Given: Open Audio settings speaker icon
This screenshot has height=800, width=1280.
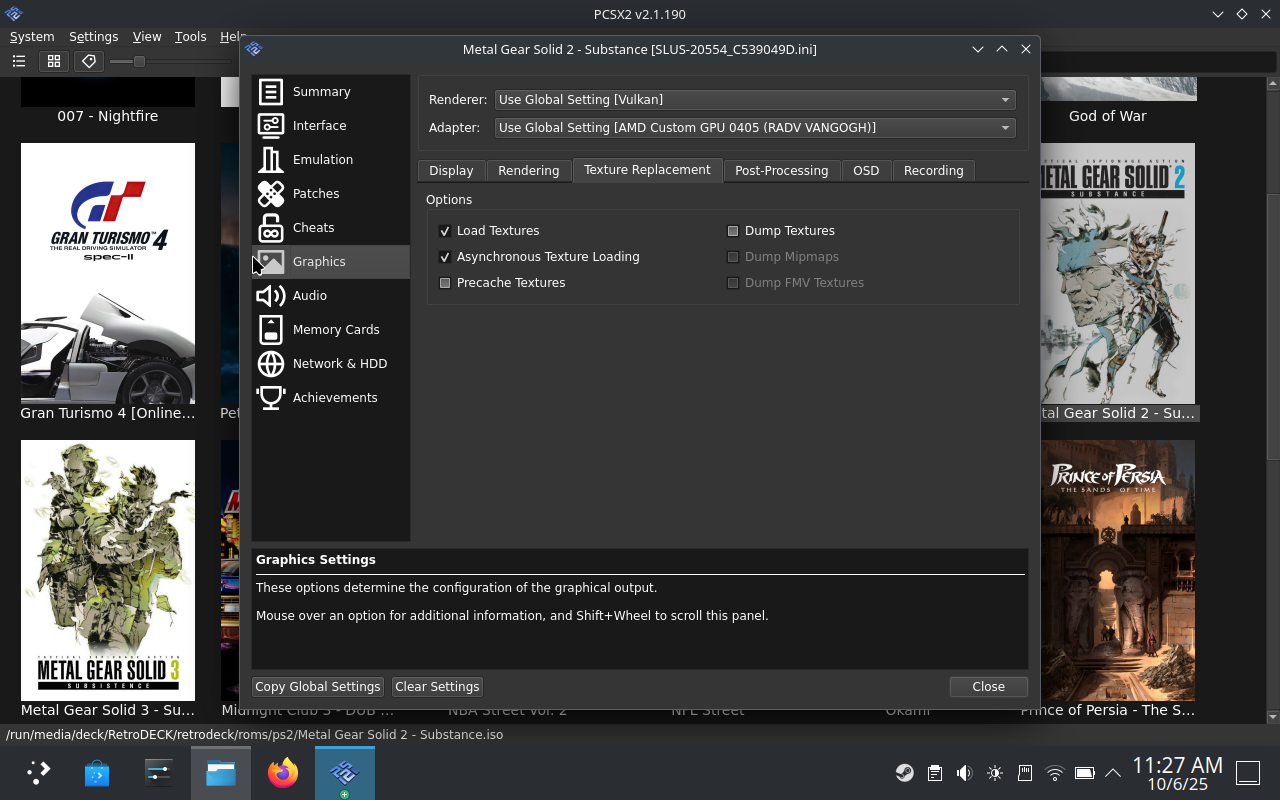Looking at the screenshot, I should click(271, 296).
